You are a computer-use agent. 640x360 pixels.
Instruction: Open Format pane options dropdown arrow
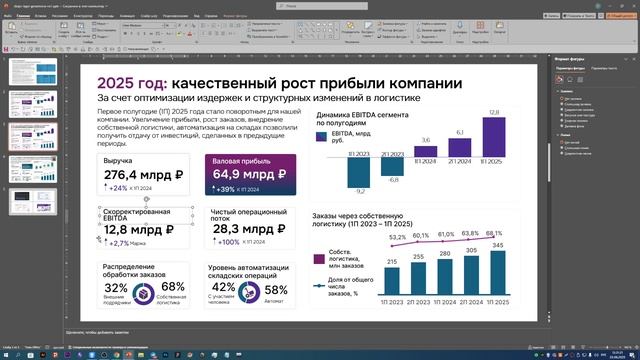pos(626,59)
